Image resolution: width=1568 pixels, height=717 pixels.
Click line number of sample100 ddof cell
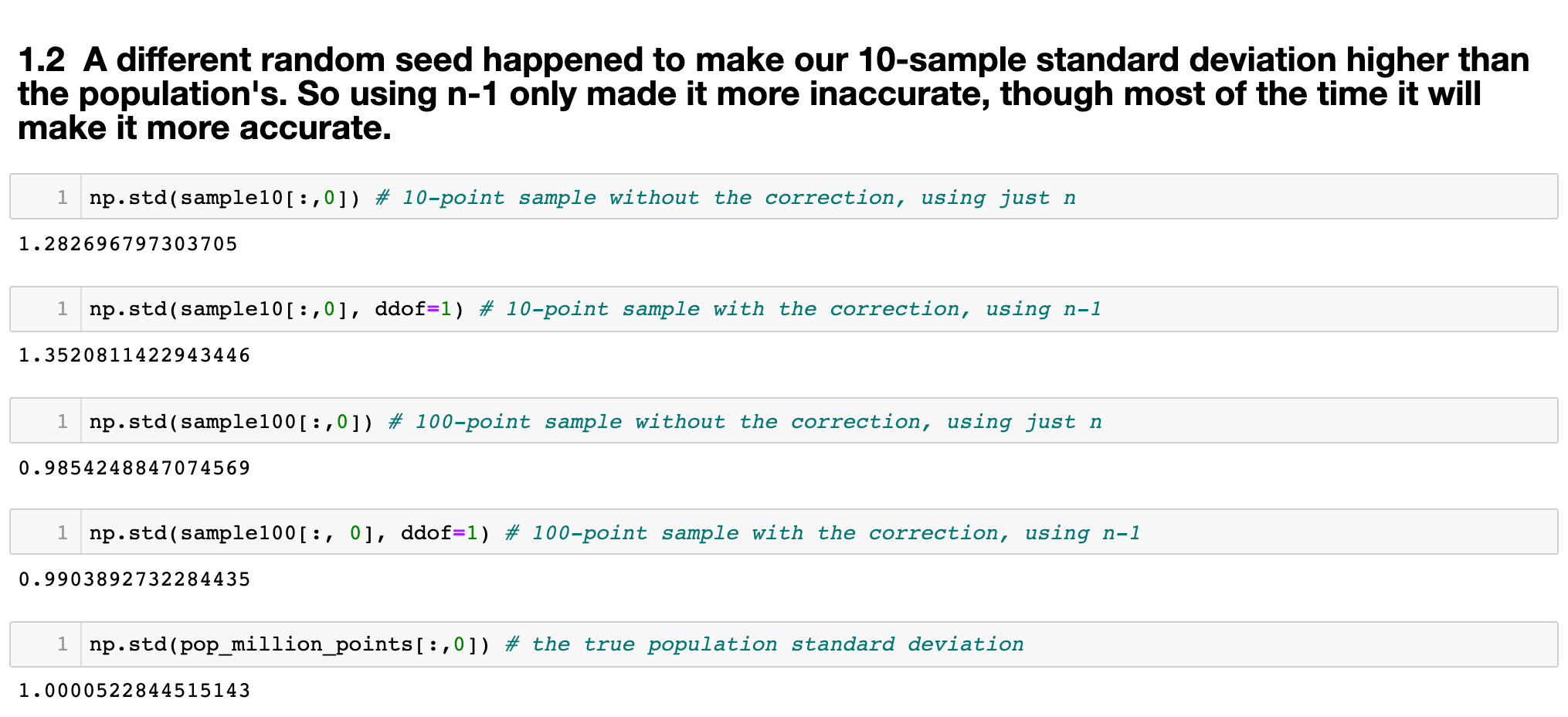click(63, 533)
